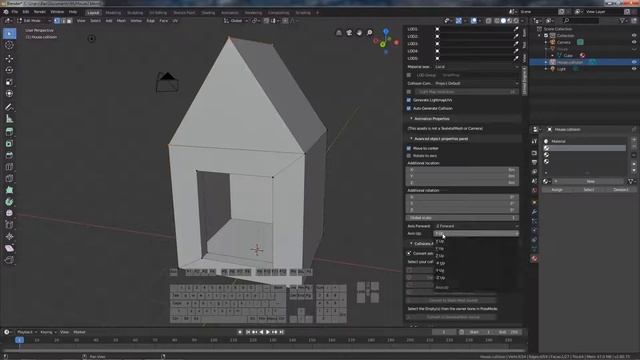Switch to the Modeling workspace tab
The width and height of the screenshot is (640, 360).
pyautogui.click(x=113, y=13)
